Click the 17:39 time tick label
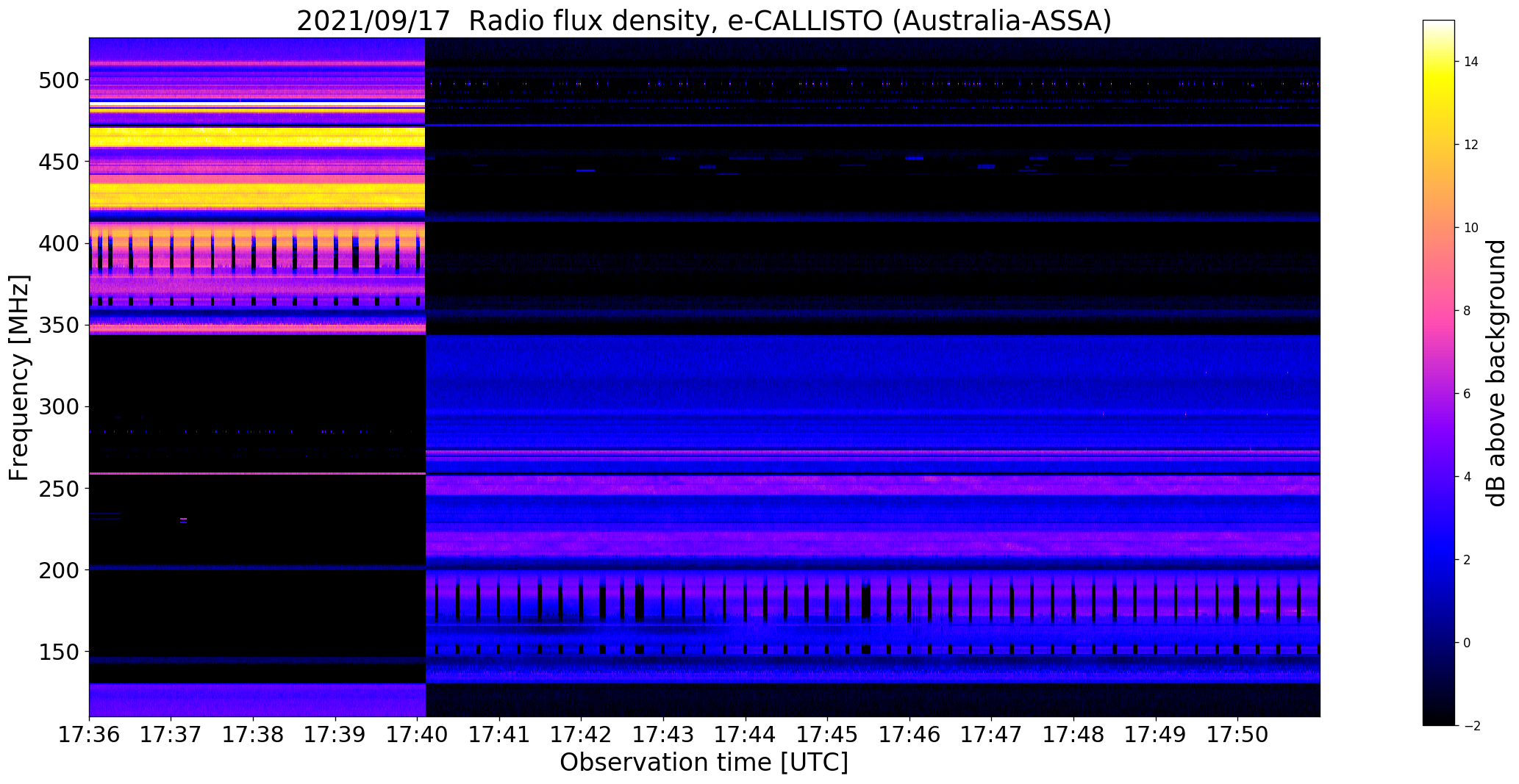The width and height of the screenshot is (1519, 784). pos(335,735)
